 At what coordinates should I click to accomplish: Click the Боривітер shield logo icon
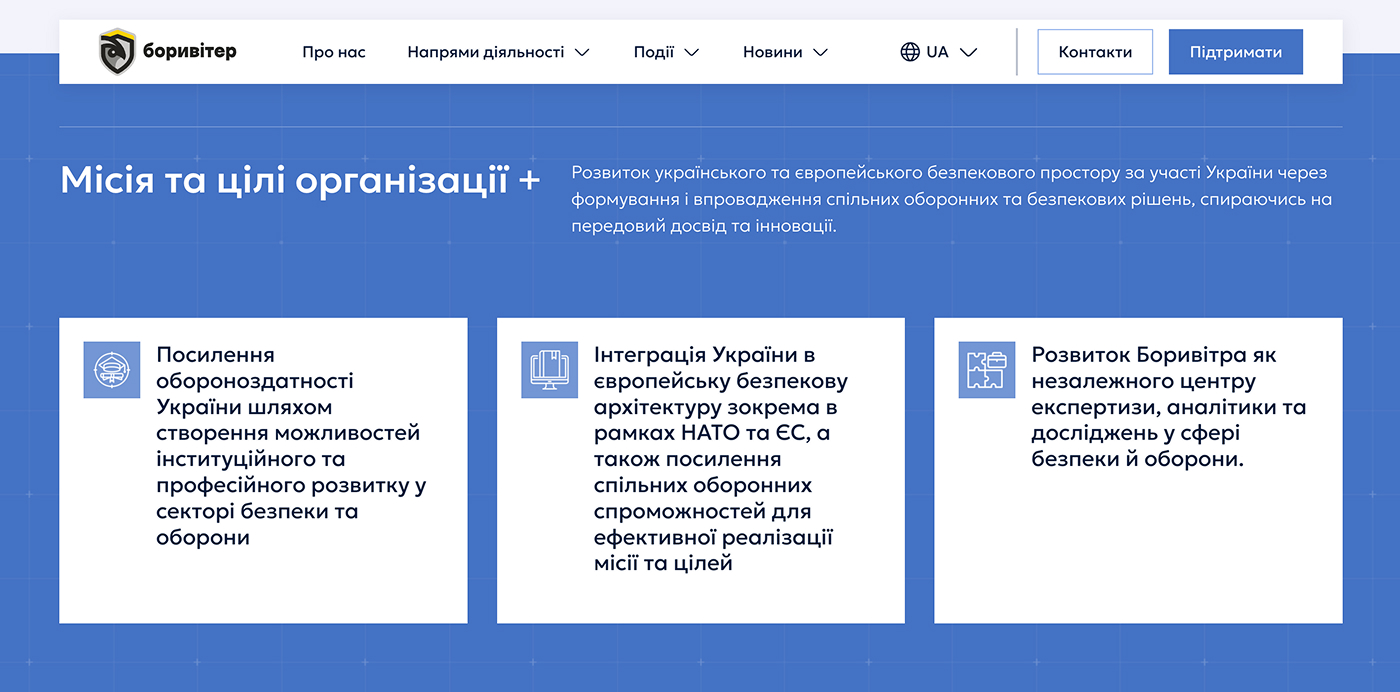pos(117,52)
